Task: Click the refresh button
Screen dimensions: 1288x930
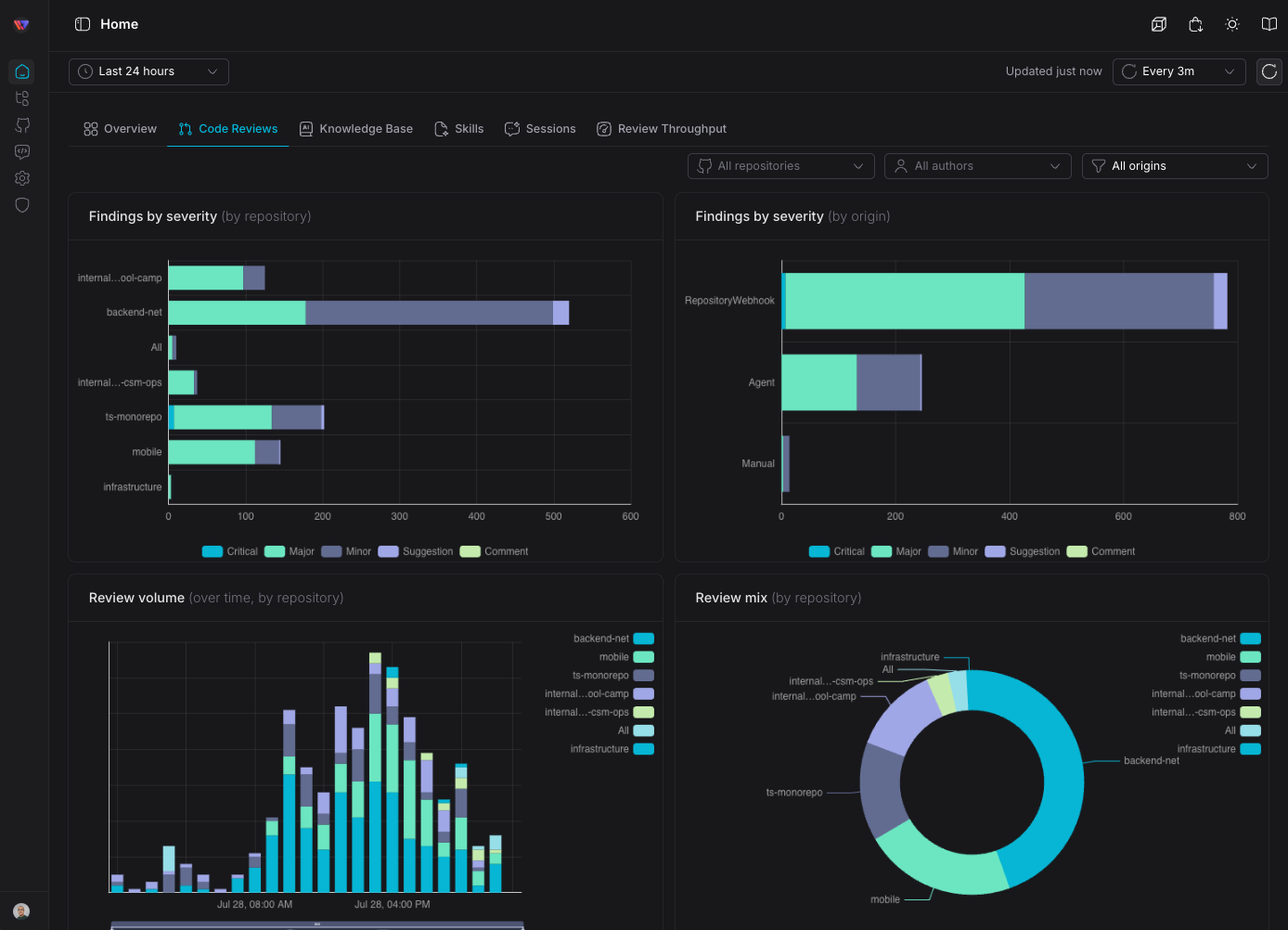Action: [1269, 71]
